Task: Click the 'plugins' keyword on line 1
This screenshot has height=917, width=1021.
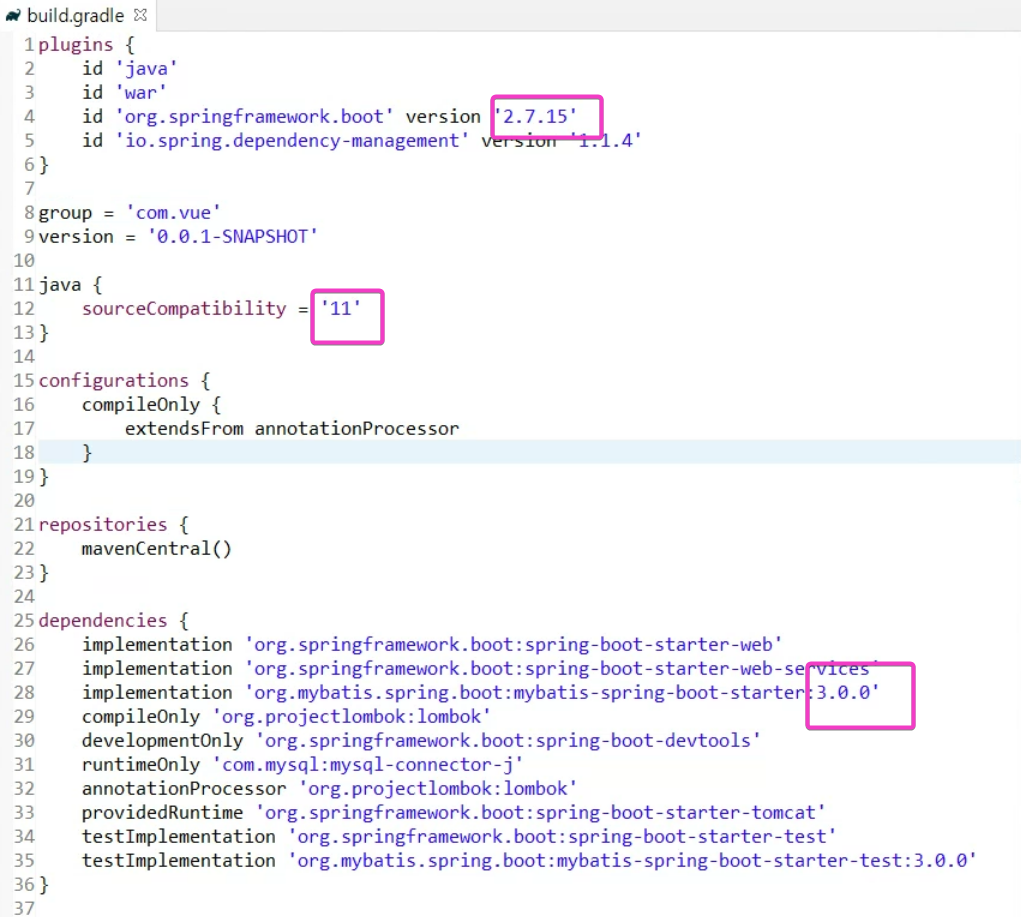Action: click(75, 44)
